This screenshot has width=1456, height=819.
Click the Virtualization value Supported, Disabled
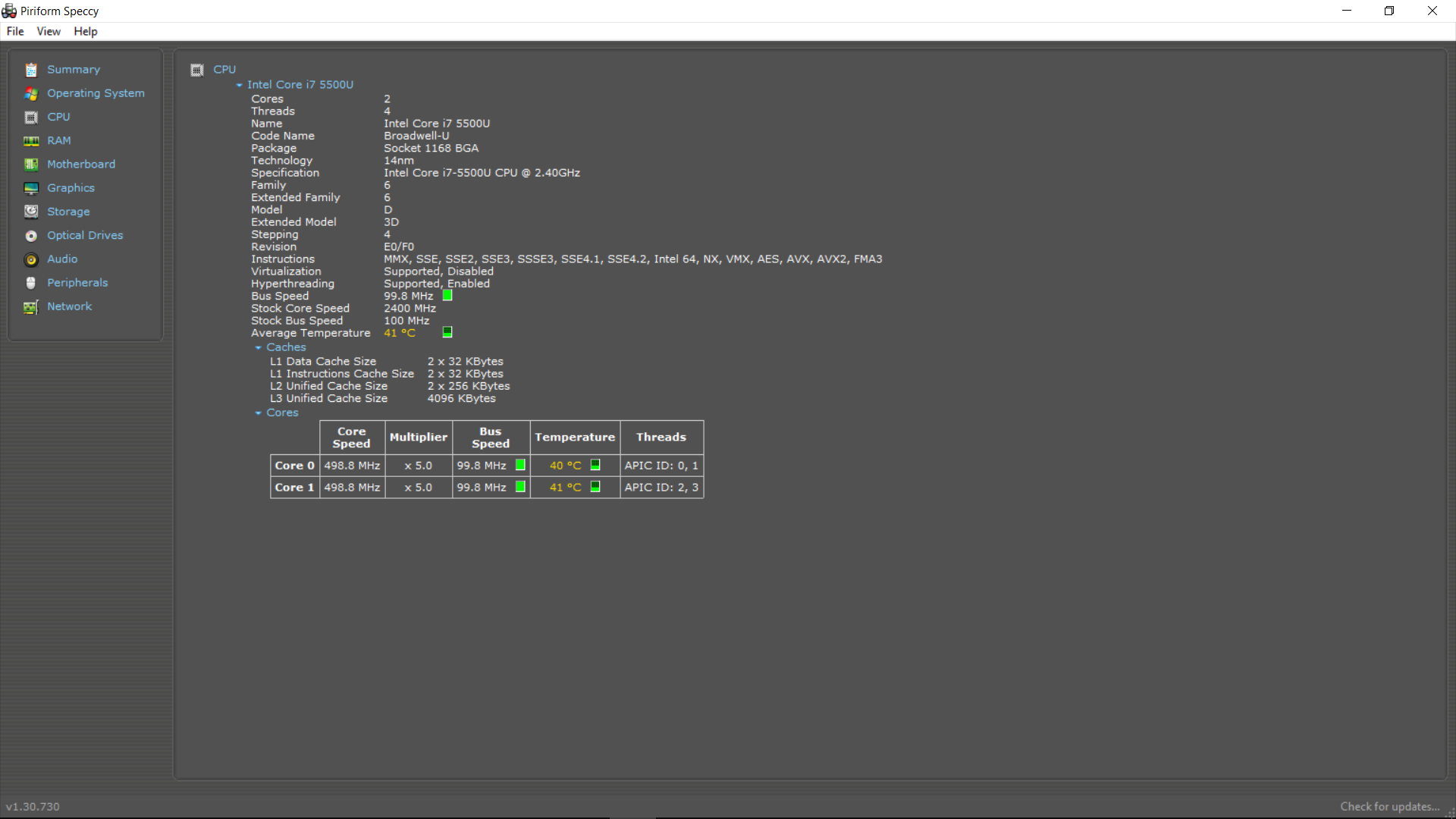[x=438, y=271]
